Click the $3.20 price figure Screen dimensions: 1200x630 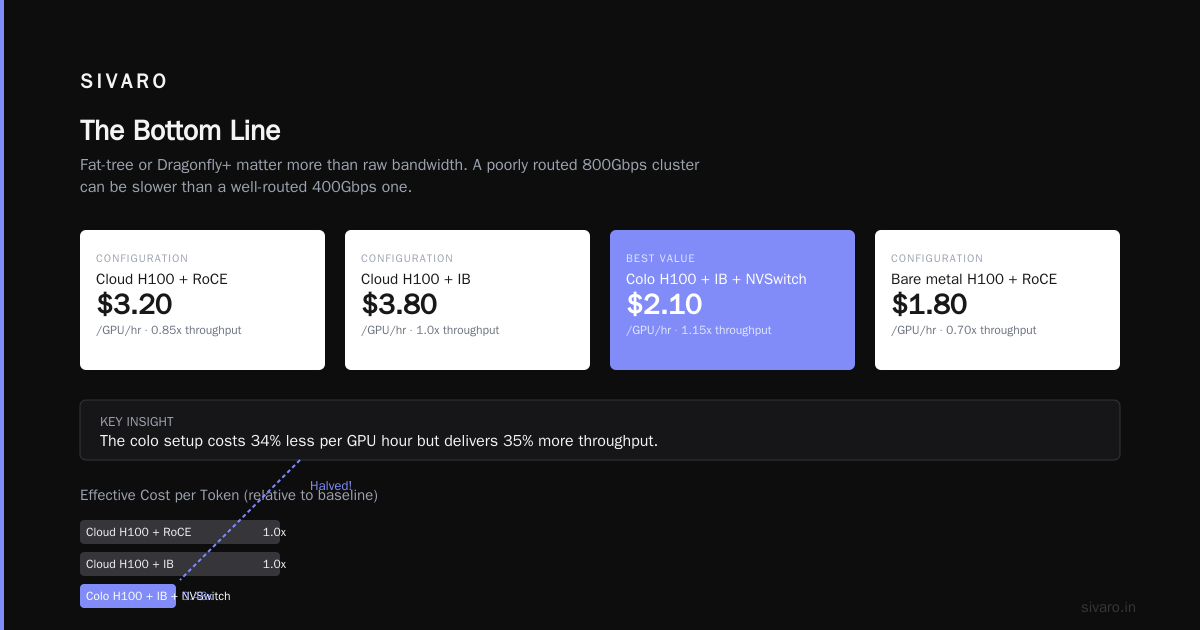coord(134,304)
